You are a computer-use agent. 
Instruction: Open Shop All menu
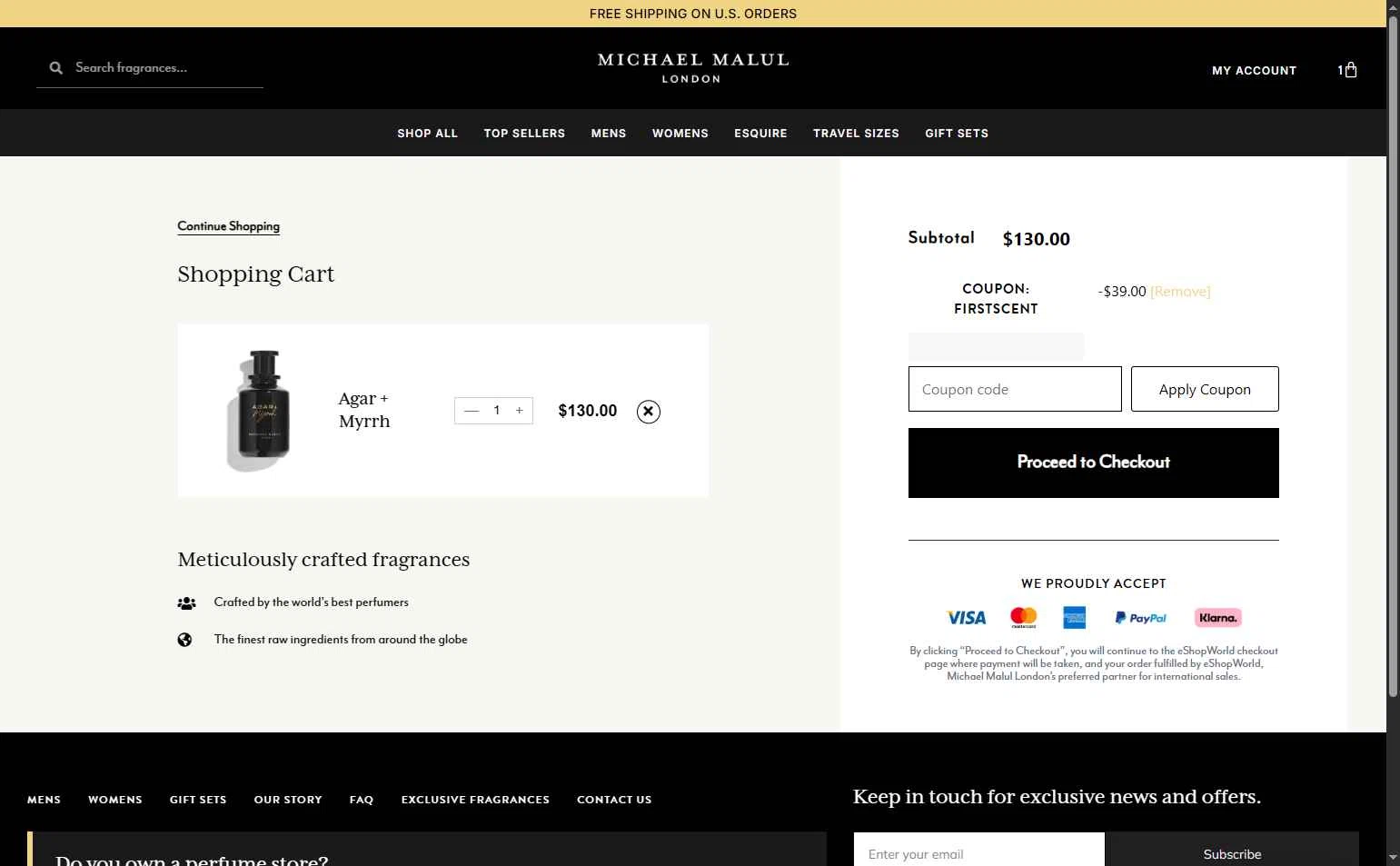click(427, 134)
